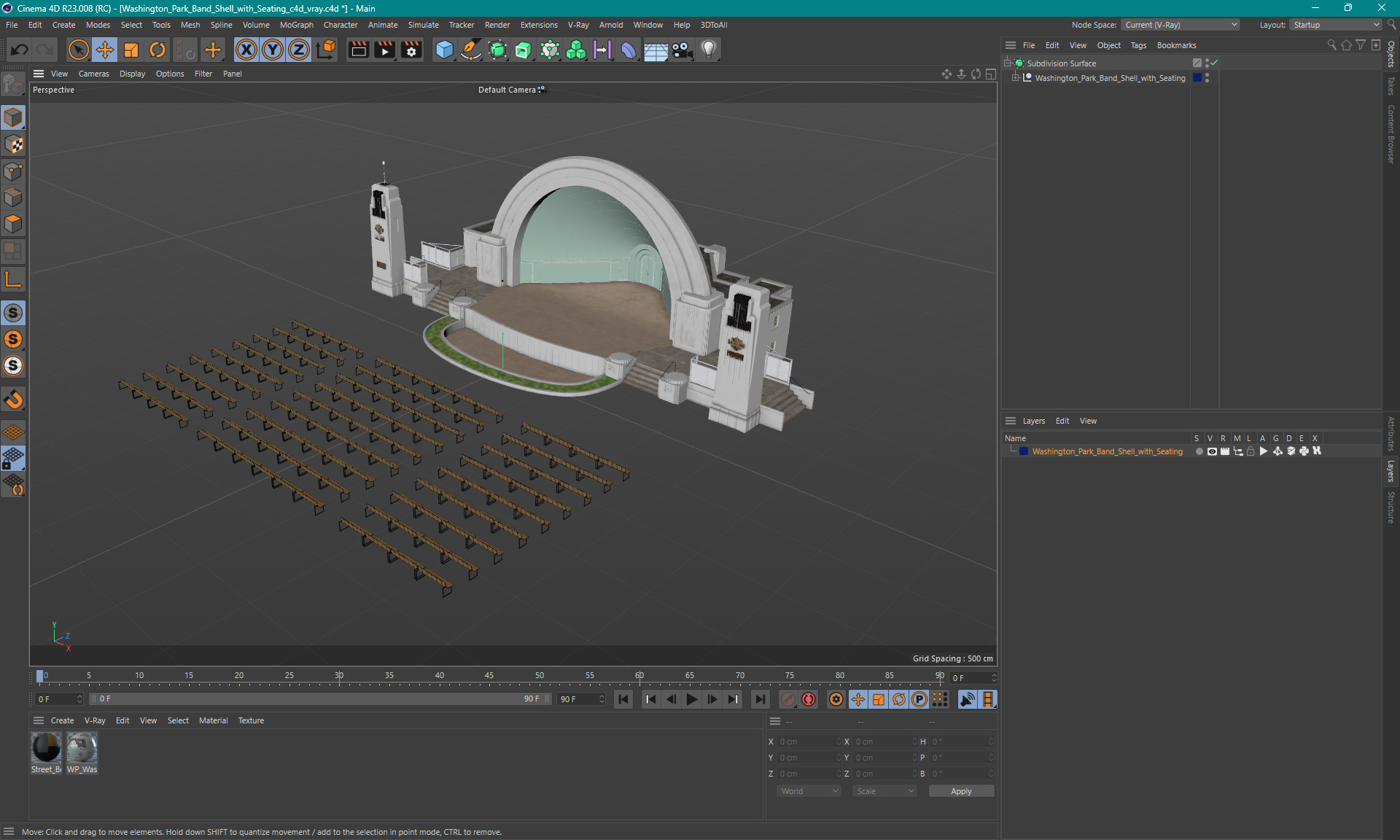
Task: Open the V-Ray menu
Action: coord(578,25)
